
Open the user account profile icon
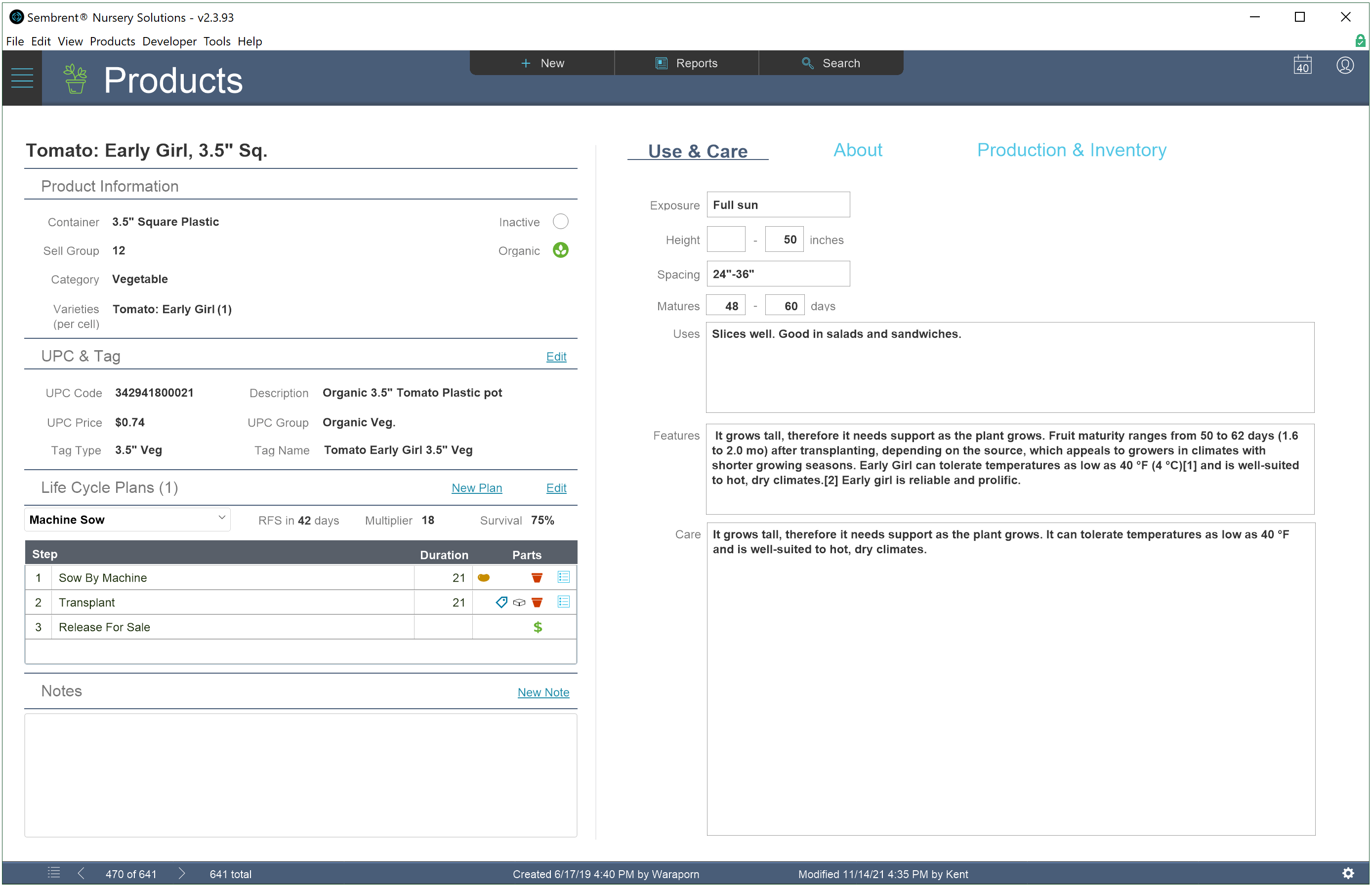pyautogui.click(x=1345, y=65)
